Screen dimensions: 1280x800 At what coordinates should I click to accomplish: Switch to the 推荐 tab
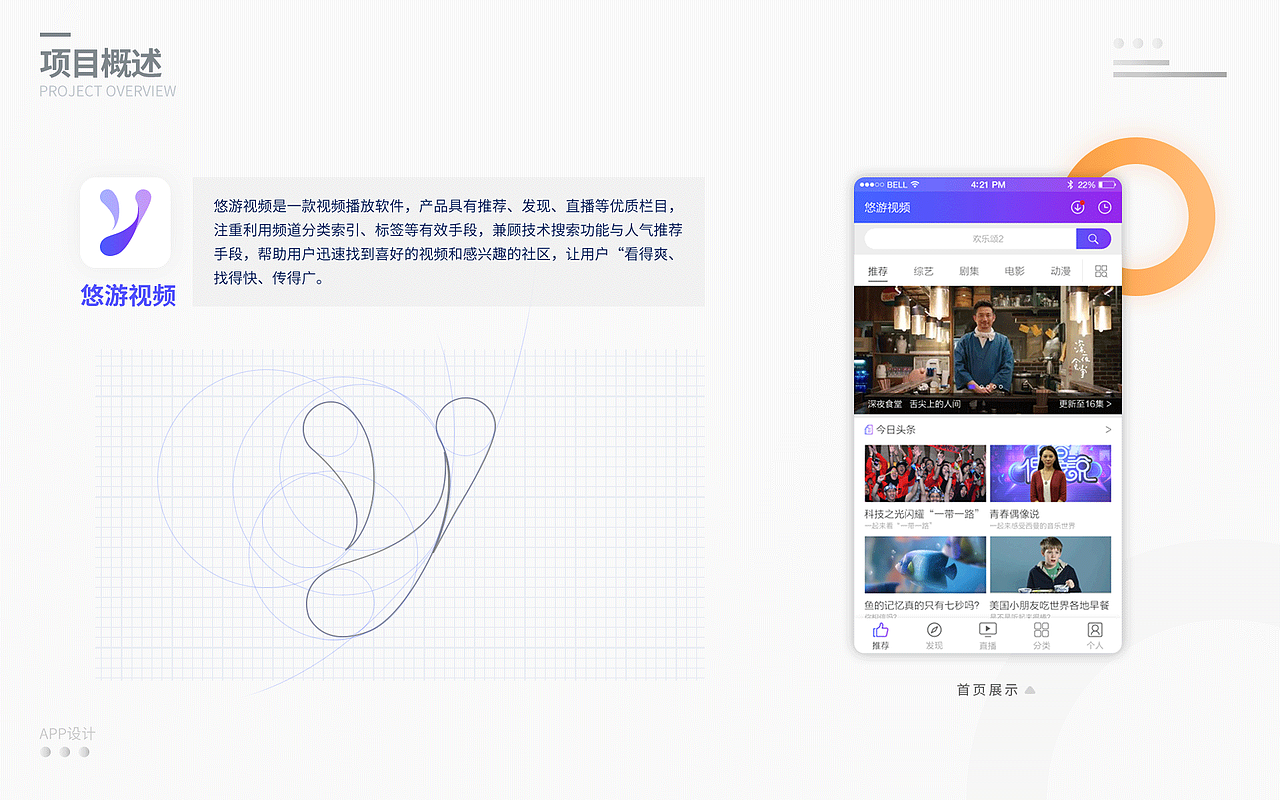[878, 271]
